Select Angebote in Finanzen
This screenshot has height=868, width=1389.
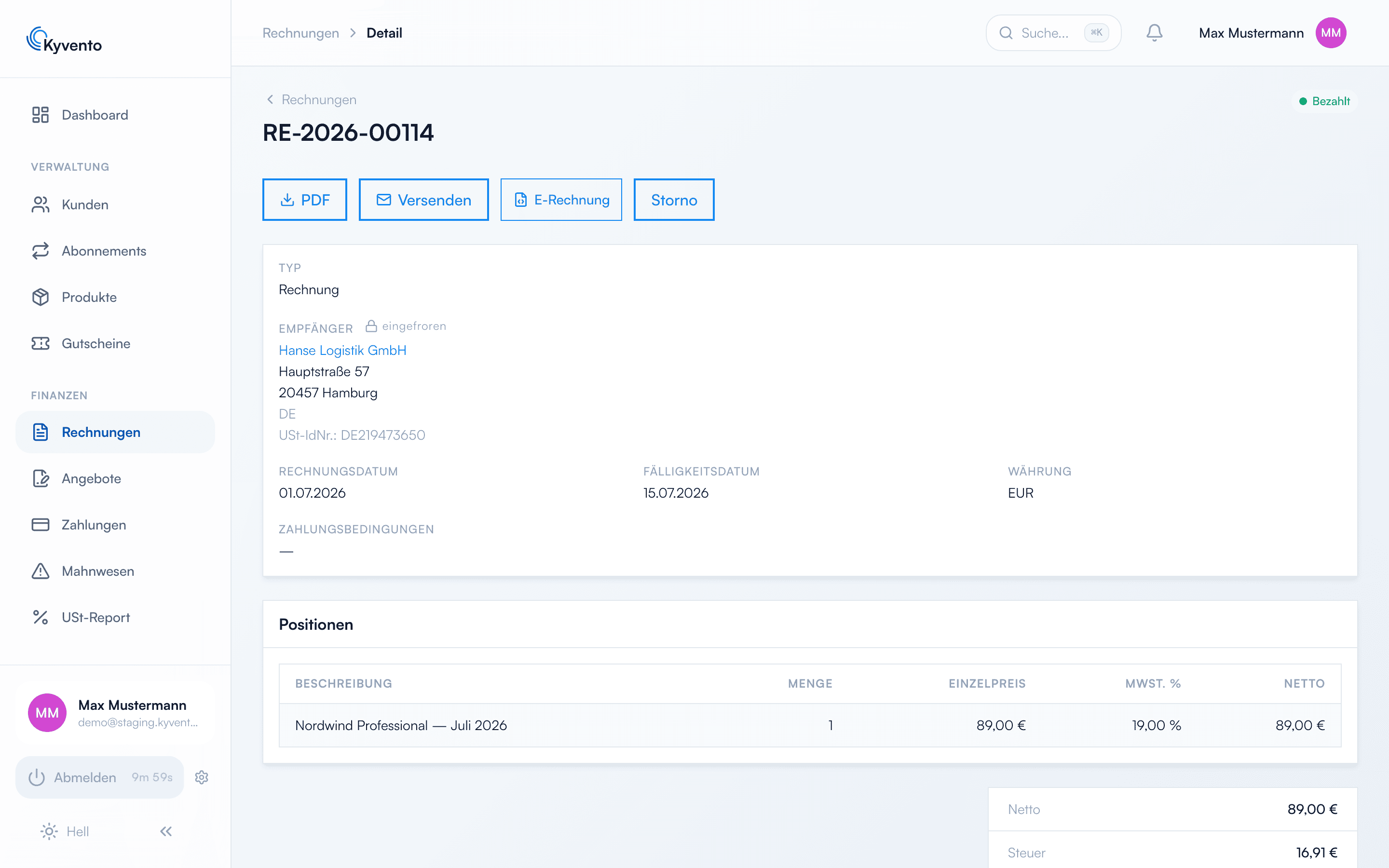pyautogui.click(x=115, y=478)
